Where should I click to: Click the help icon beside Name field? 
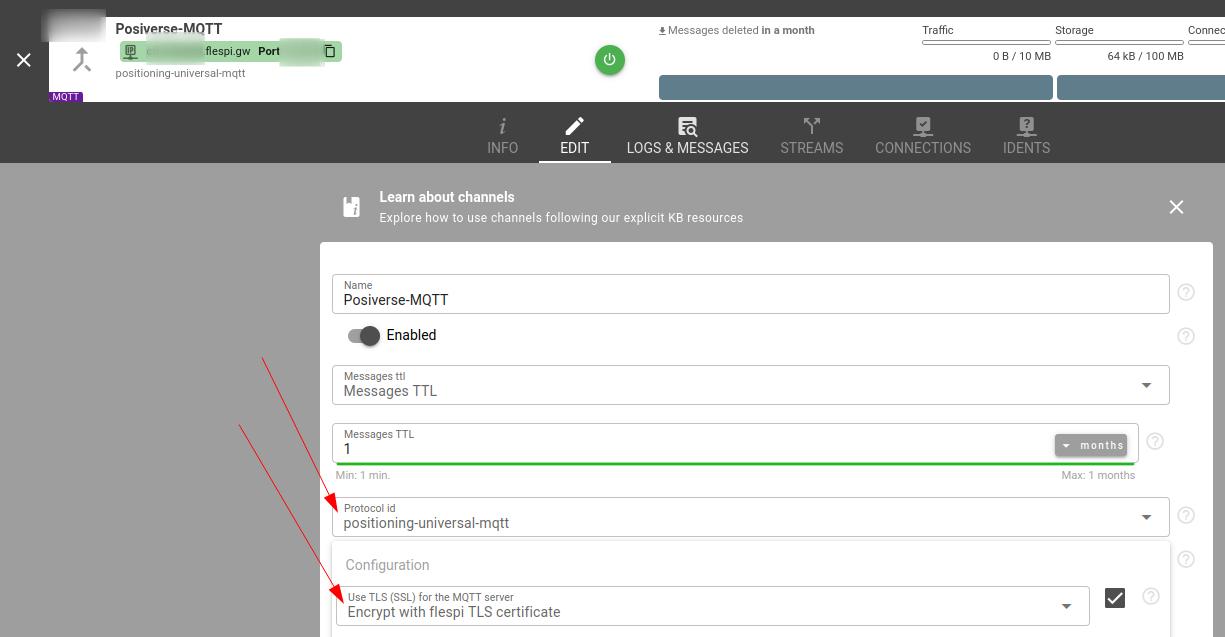click(x=1186, y=292)
